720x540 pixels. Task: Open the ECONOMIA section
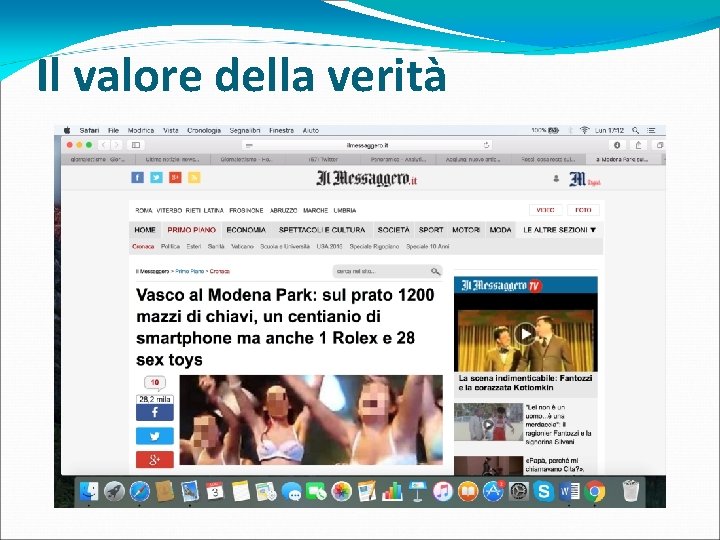pyautogui.click(x=246, y=230)
